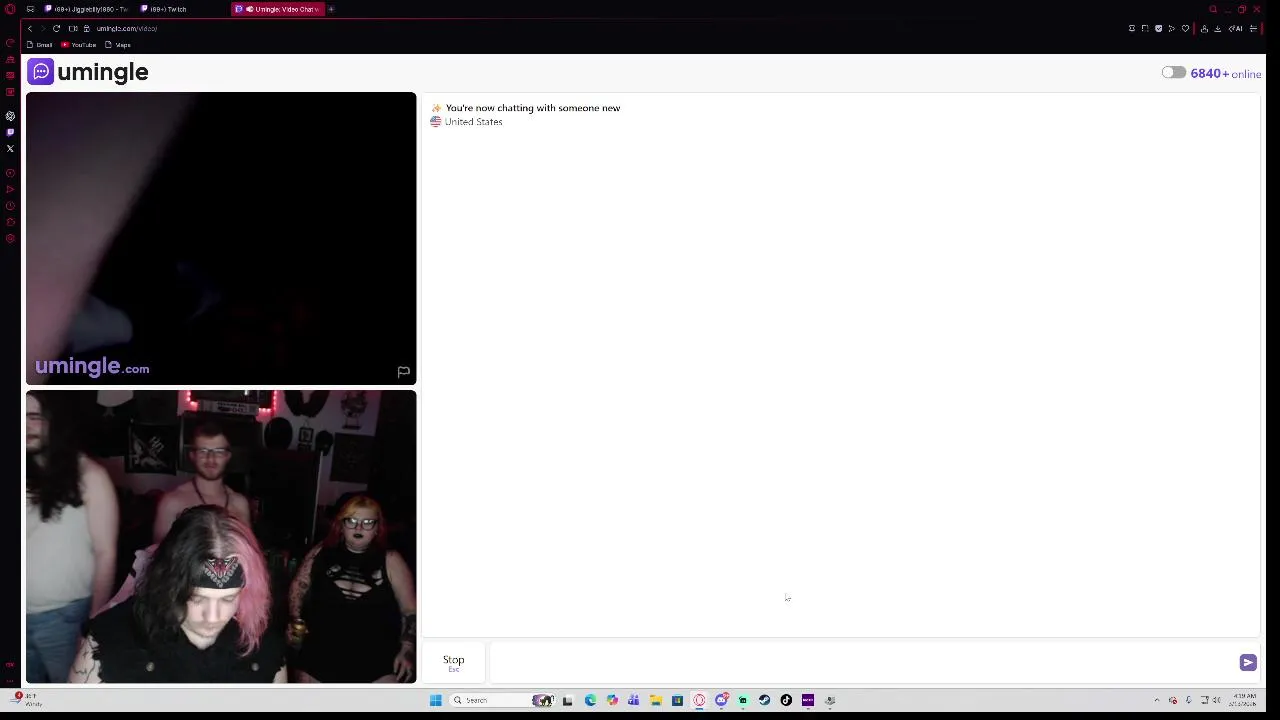
Task: Open browser downloads panel
Action: click(x=1217, y=28)
